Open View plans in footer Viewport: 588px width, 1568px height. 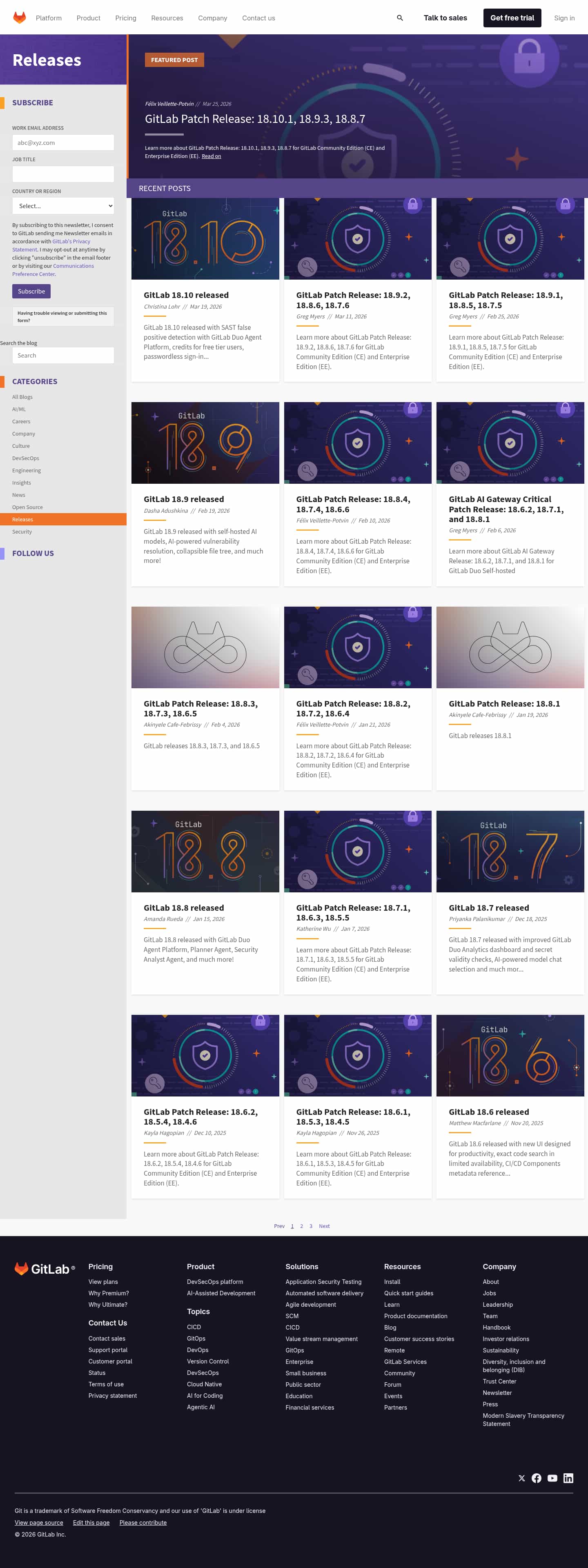(103, 1281)
